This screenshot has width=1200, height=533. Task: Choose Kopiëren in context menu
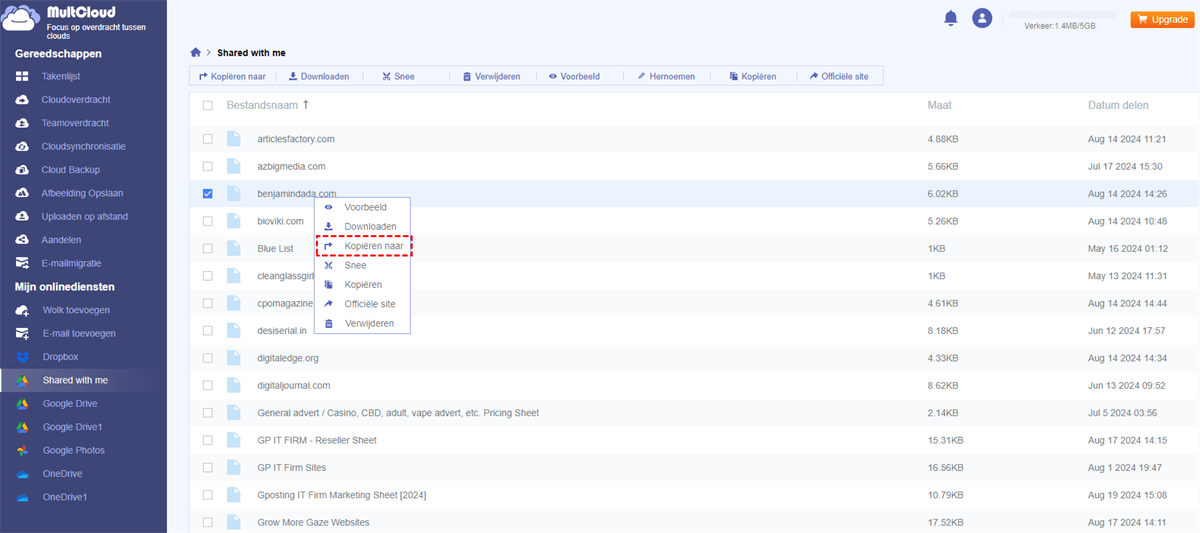coord(363,285)
